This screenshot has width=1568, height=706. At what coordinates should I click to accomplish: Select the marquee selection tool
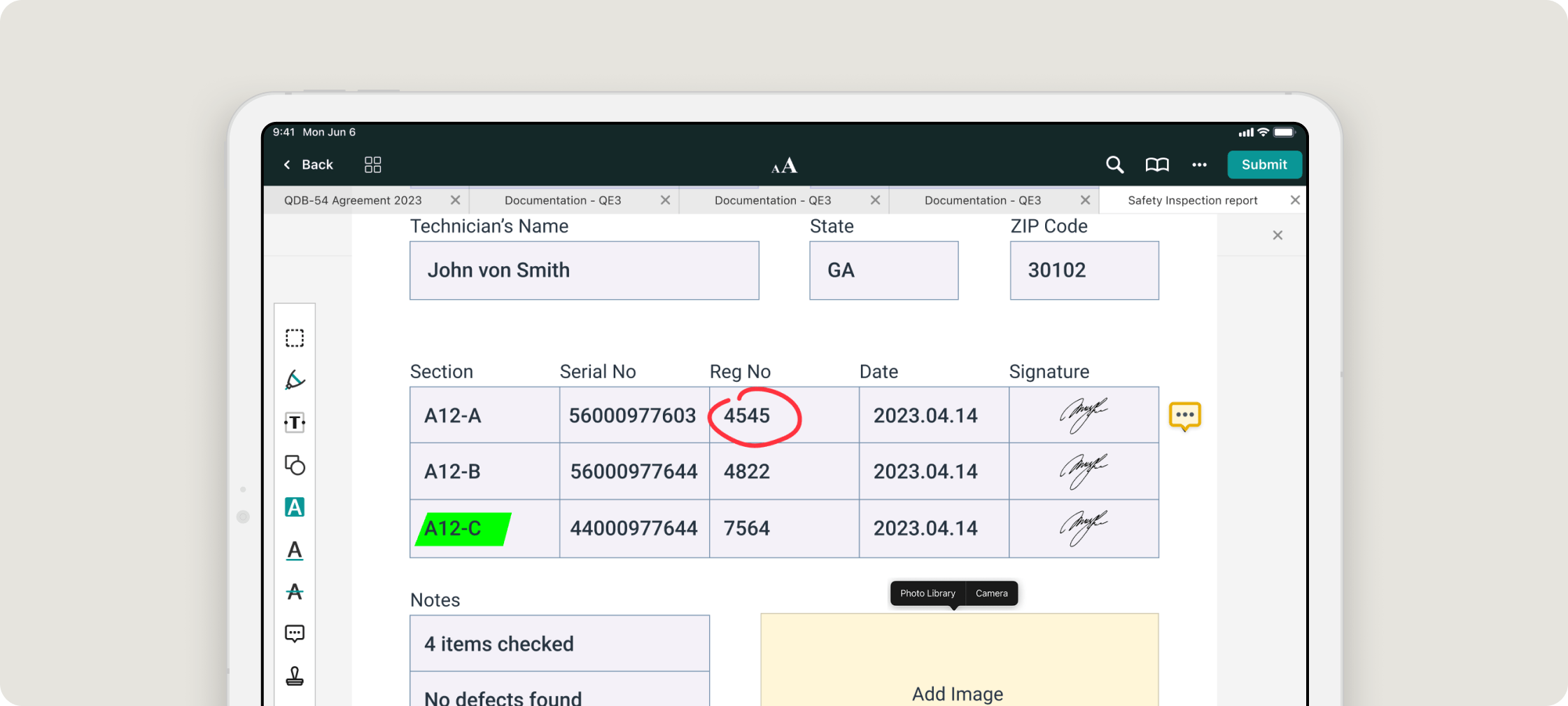[295, 338]
